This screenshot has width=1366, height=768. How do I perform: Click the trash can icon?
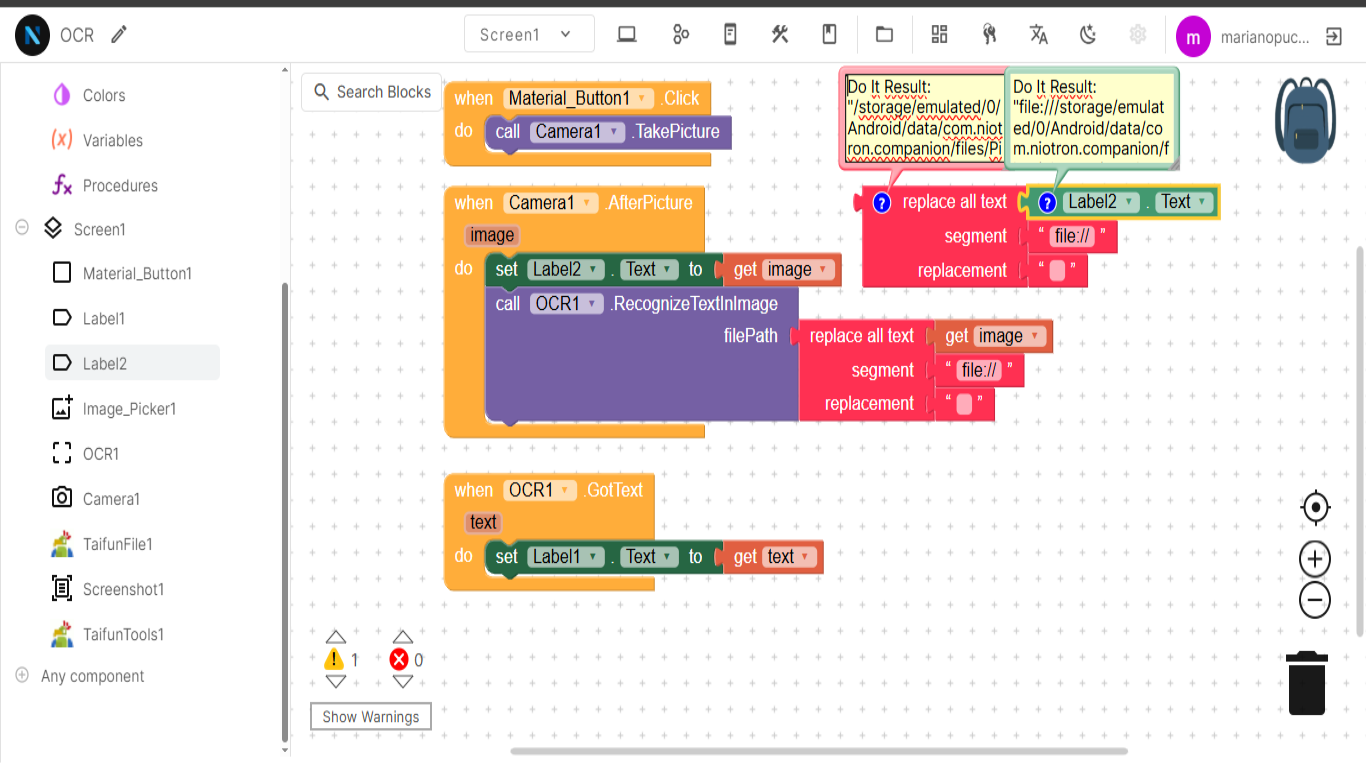pyautogui.click(x=1307, y=683)
